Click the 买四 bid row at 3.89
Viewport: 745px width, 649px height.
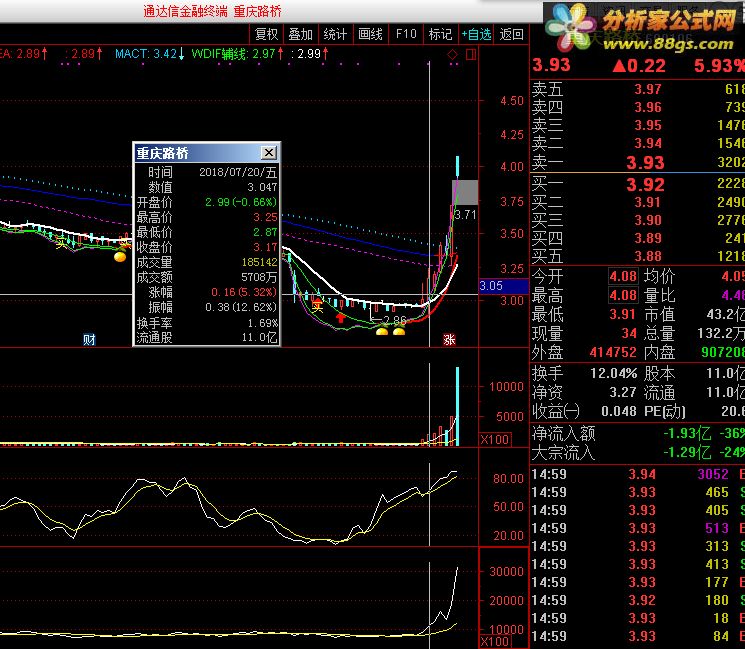coord(638,239)
